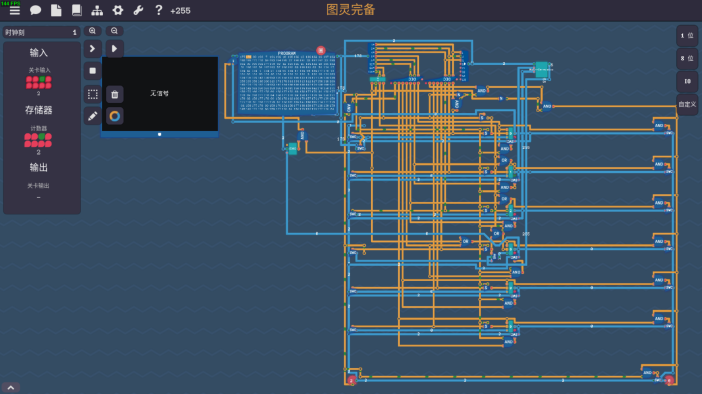Select the 16 bit wire width button
702x394 pixels.
coord(687,81)
